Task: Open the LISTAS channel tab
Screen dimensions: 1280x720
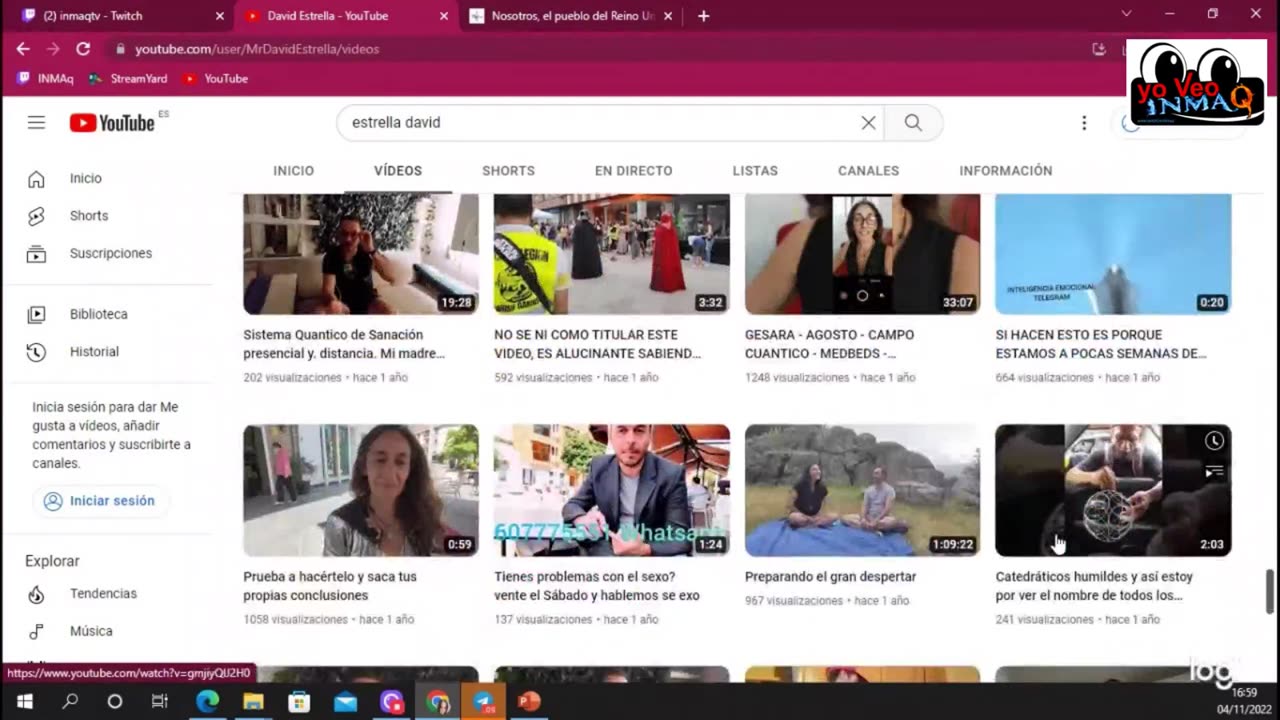Action: (755, 171)
